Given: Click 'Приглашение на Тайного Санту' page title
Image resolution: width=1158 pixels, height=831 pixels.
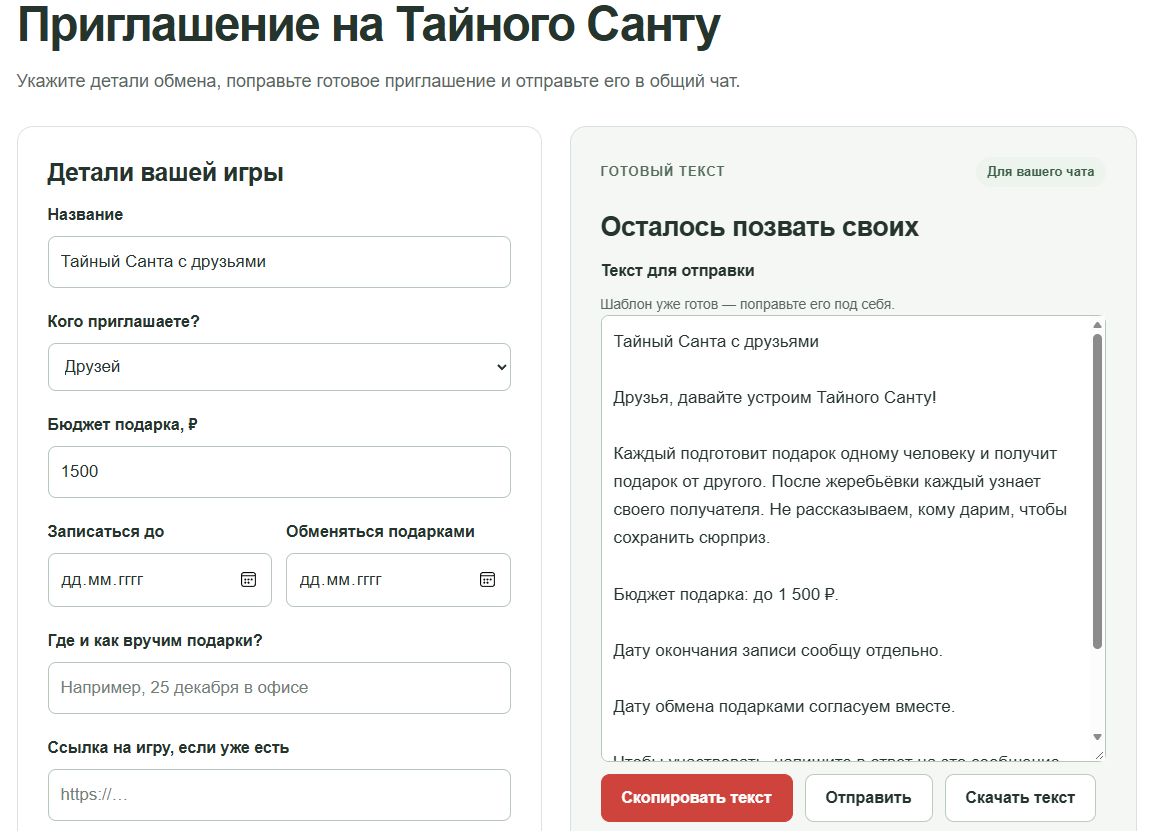Looking at the screenshot, I should [x=369, y=24].
